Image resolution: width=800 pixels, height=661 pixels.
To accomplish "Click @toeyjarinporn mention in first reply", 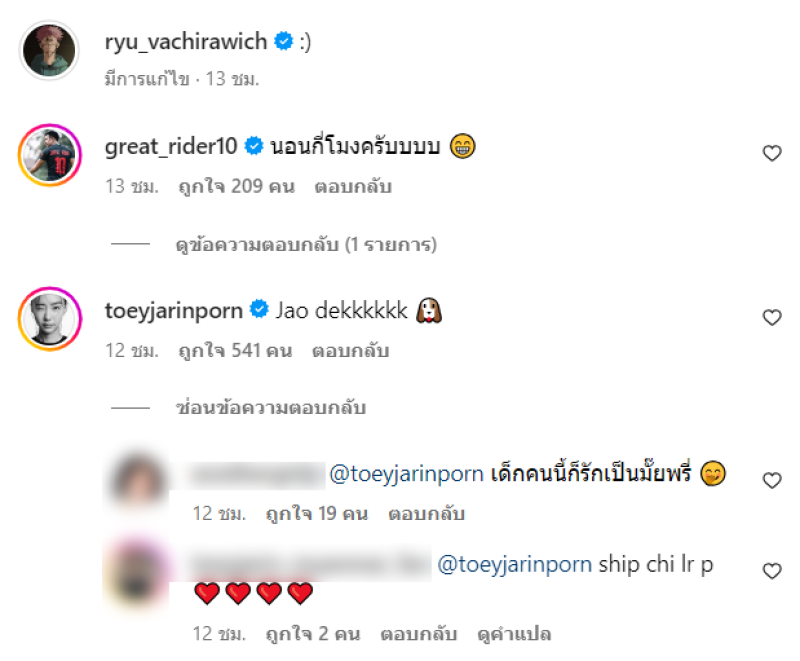I will [x=406, y=474].
